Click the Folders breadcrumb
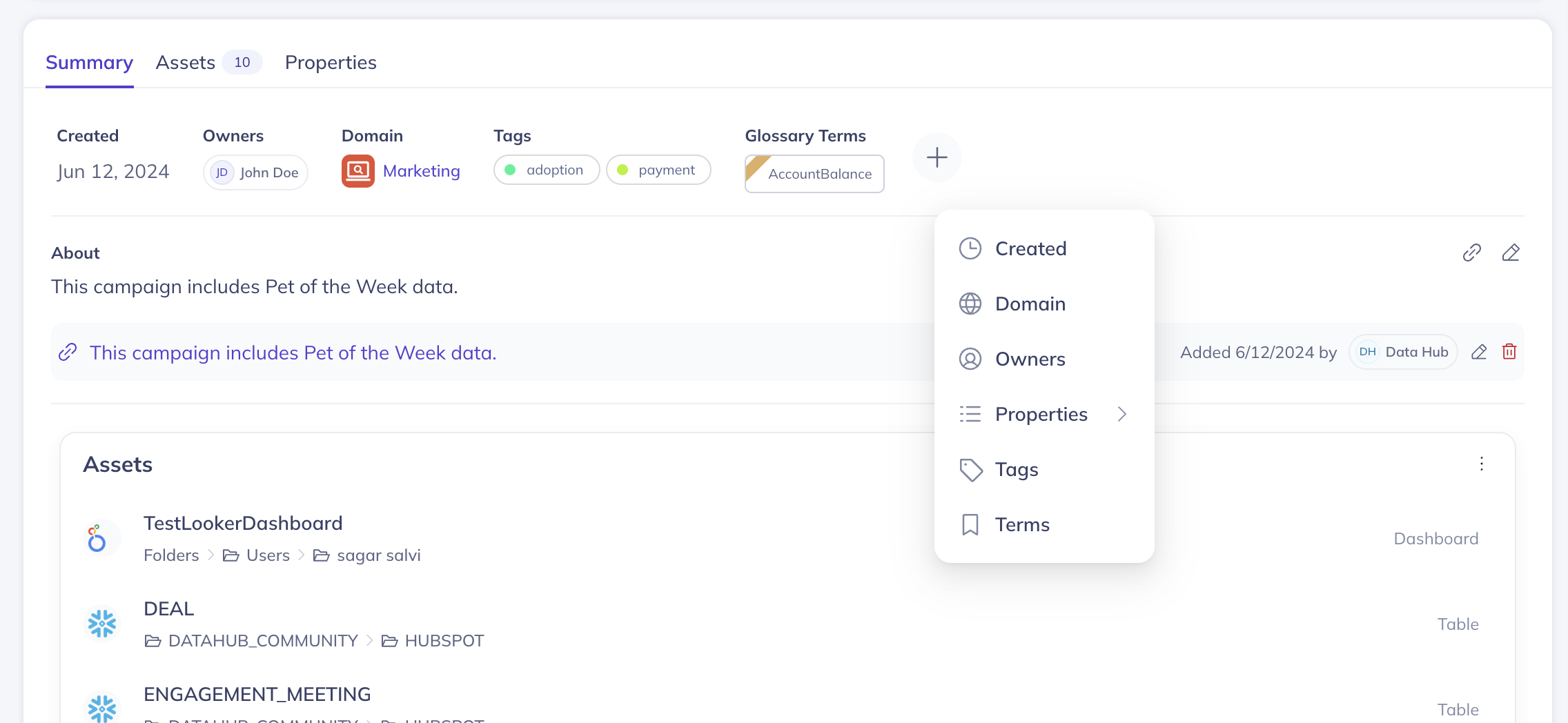 [171, 555]
